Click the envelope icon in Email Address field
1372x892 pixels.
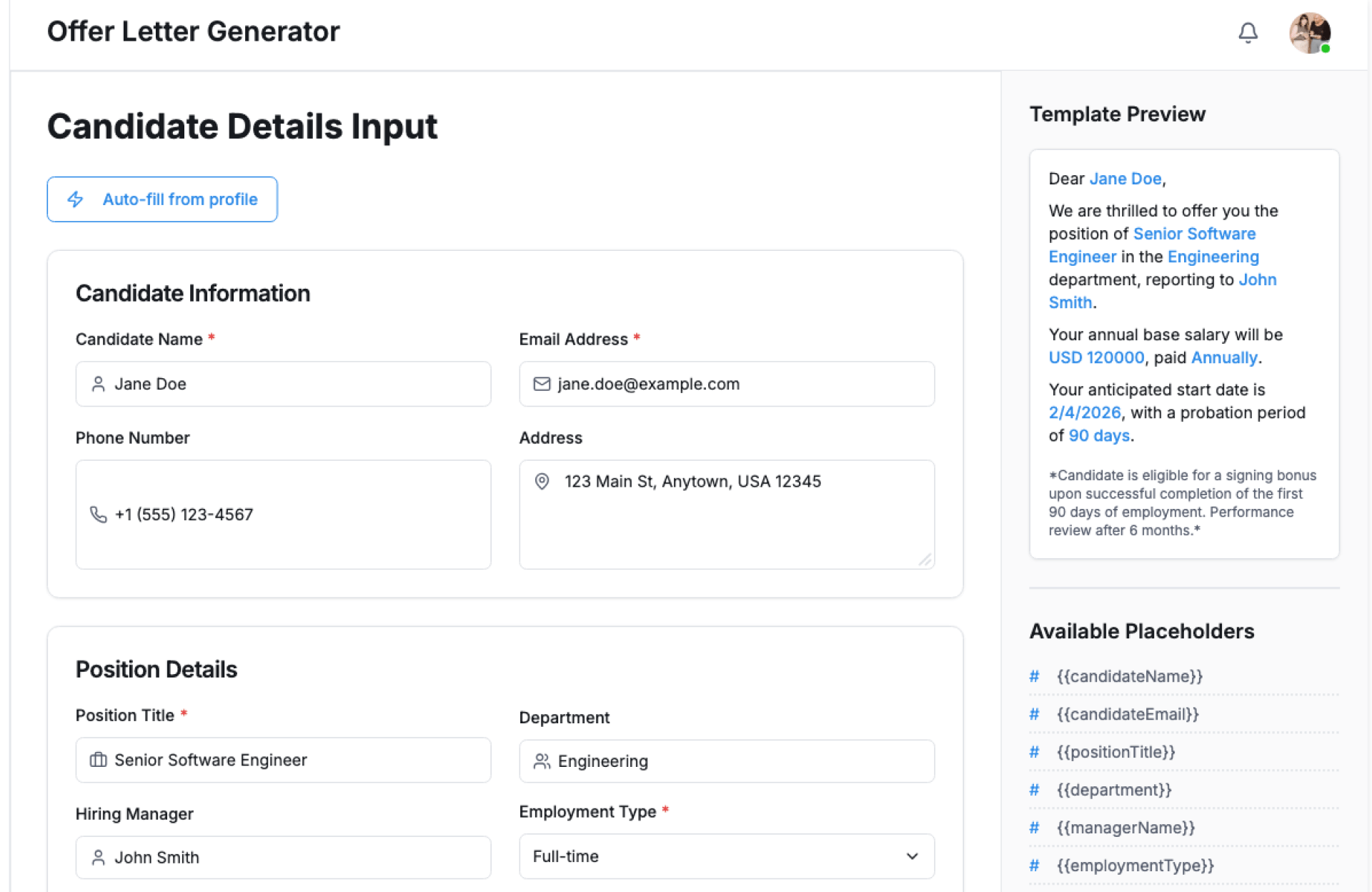click(x=542, y=385)
